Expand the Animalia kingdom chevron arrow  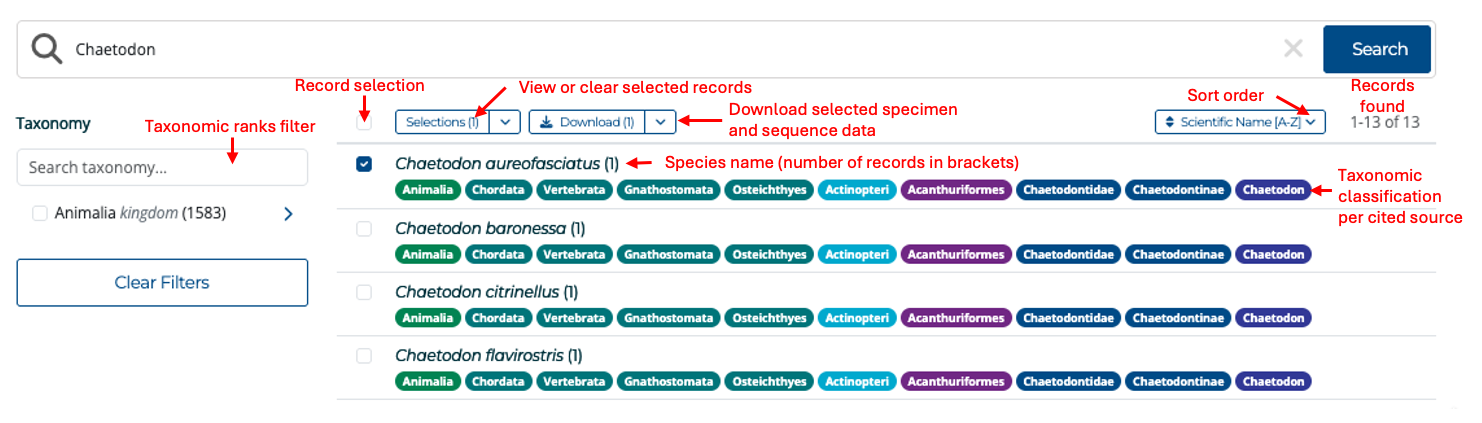pos(288,213)
